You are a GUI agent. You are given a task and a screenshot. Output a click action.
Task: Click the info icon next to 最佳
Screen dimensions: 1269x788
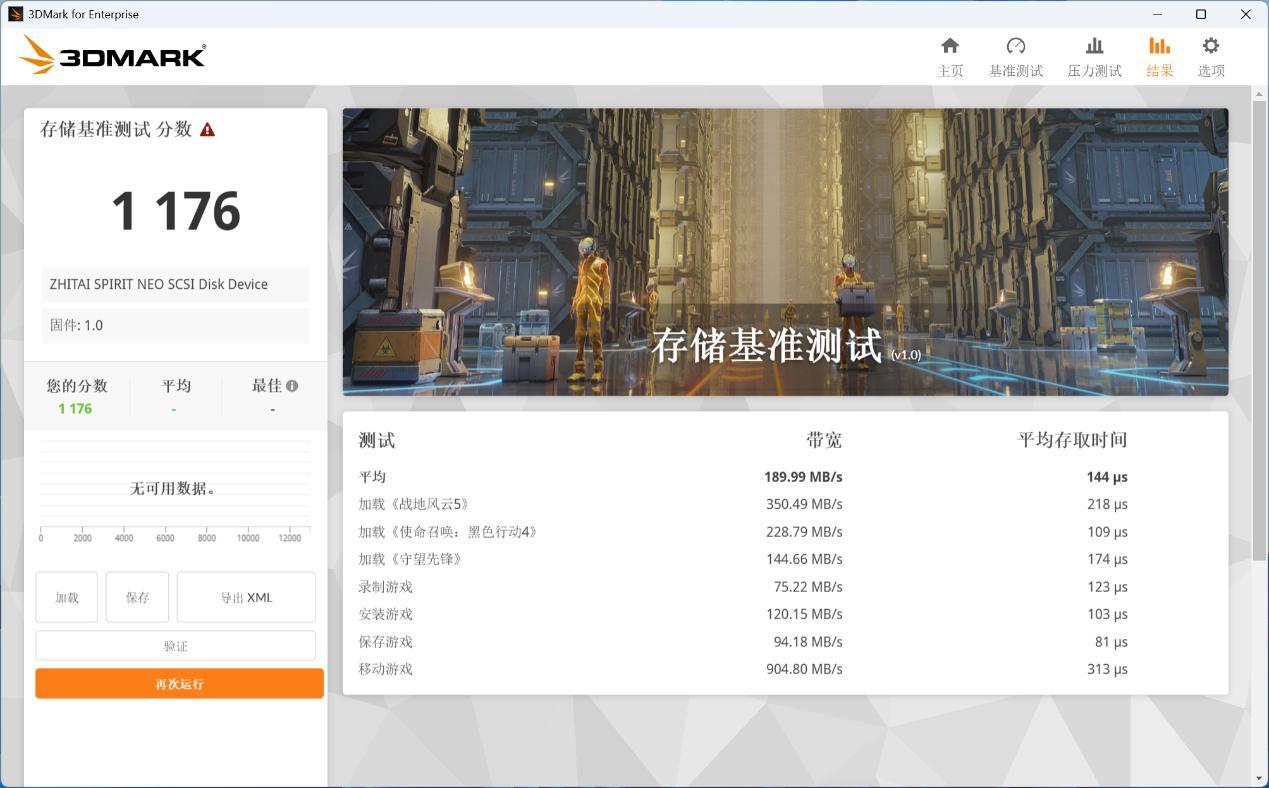(x=292, y=385)
